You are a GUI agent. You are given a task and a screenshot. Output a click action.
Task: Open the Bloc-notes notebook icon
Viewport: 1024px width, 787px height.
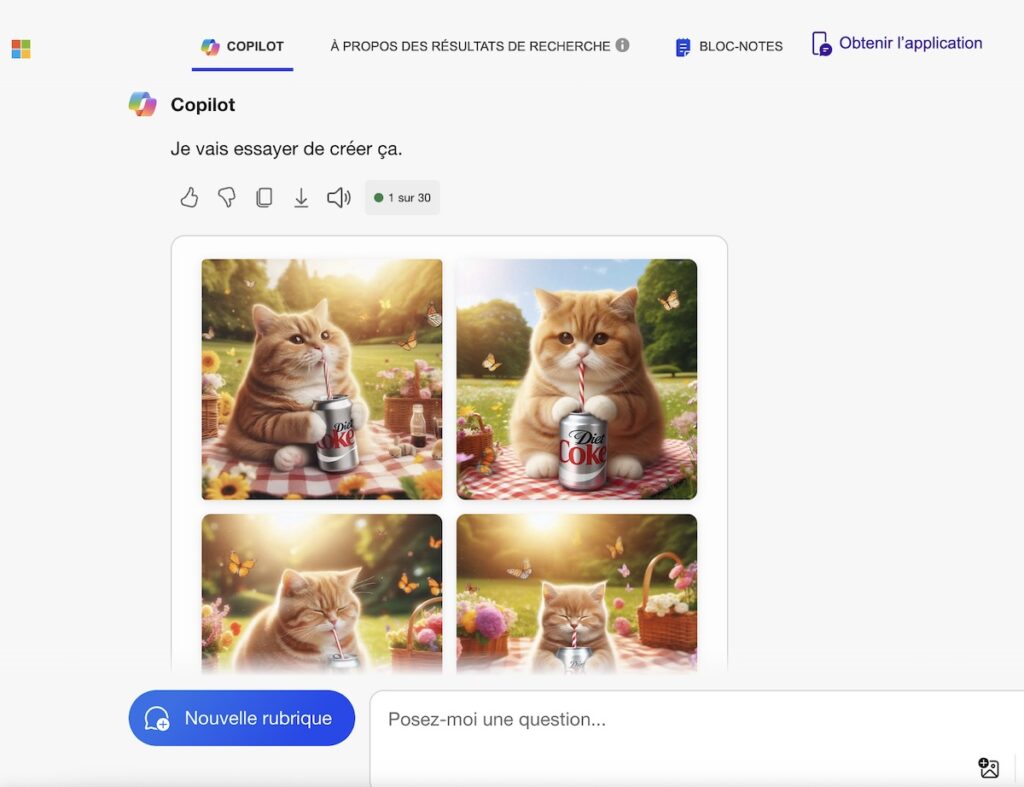(683, 46)
